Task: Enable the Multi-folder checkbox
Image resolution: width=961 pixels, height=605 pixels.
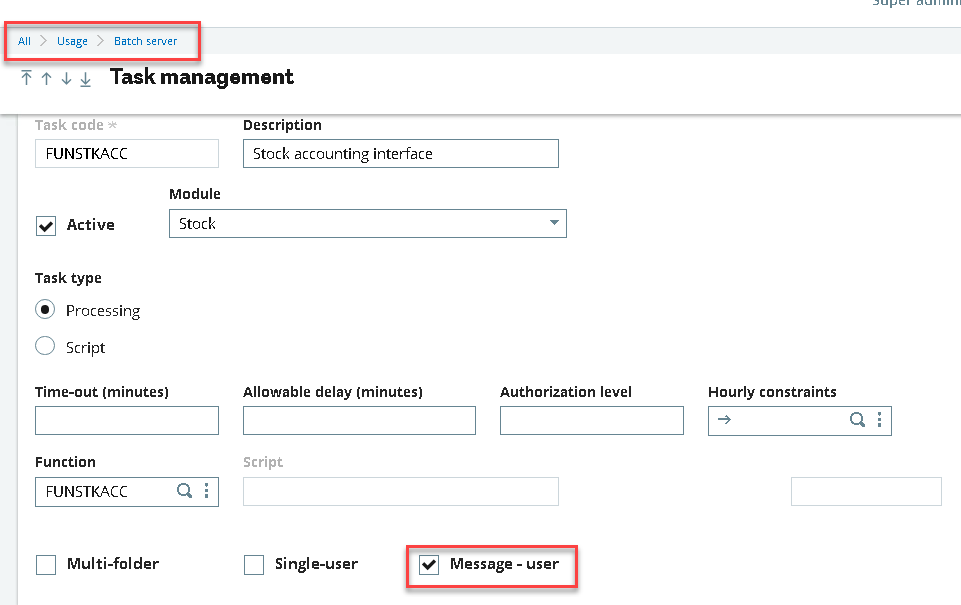Action: pyautogui.click(x=45, y=564)
